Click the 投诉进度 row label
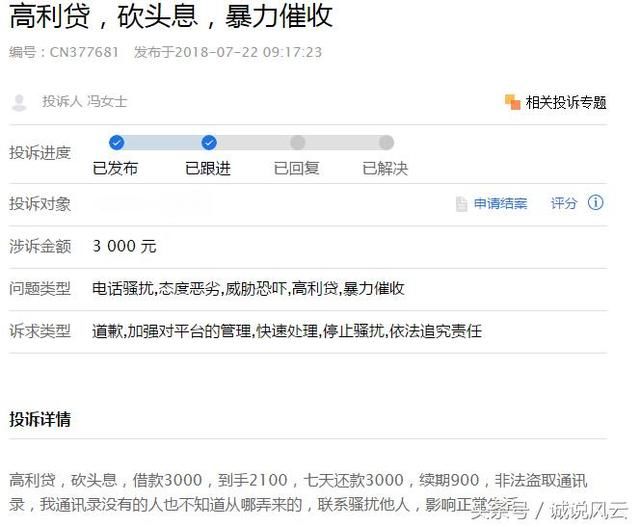This screenshot has height=527, width=640. (x=40, y=153)
